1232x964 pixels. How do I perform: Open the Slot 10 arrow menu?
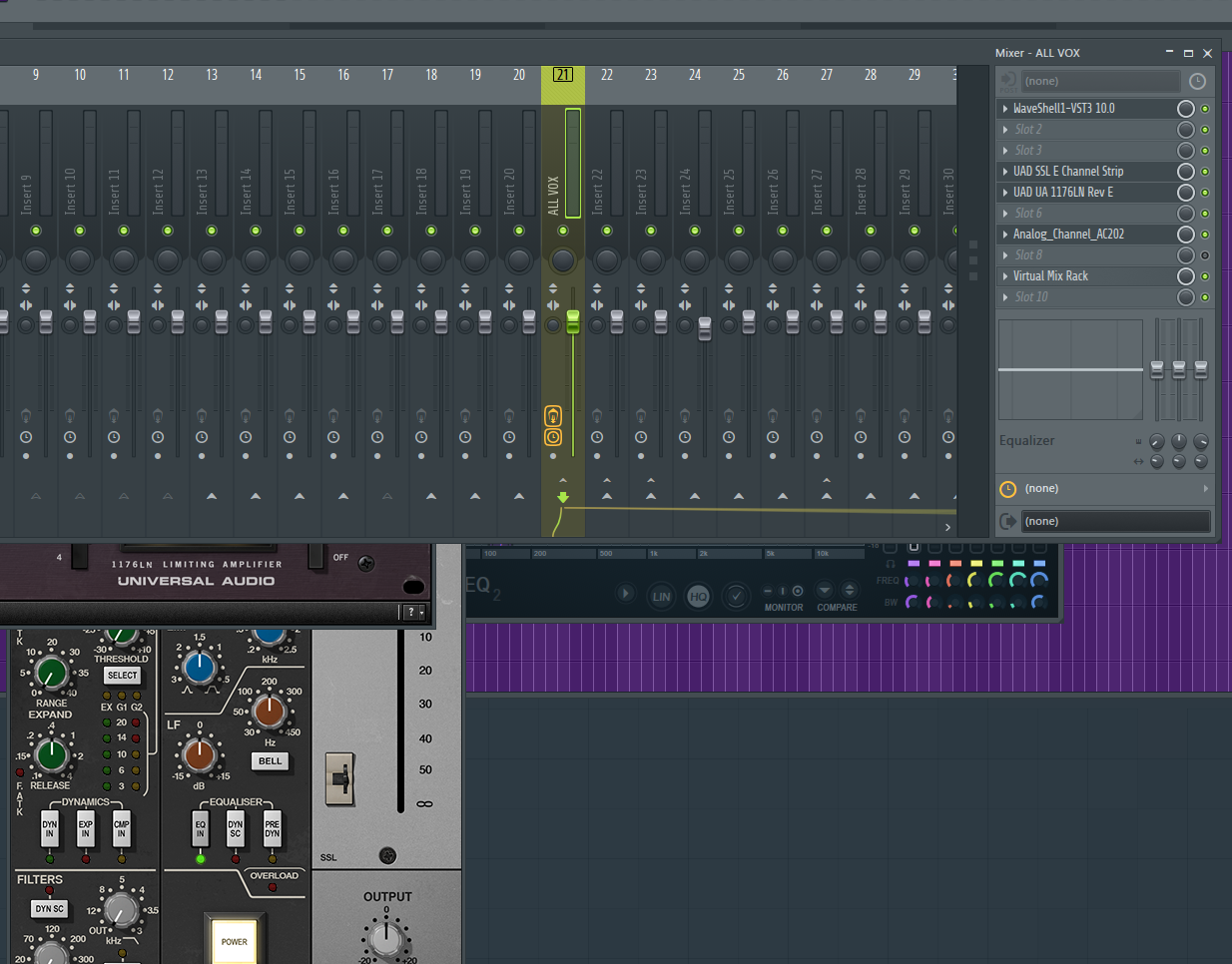(1005, 296)
